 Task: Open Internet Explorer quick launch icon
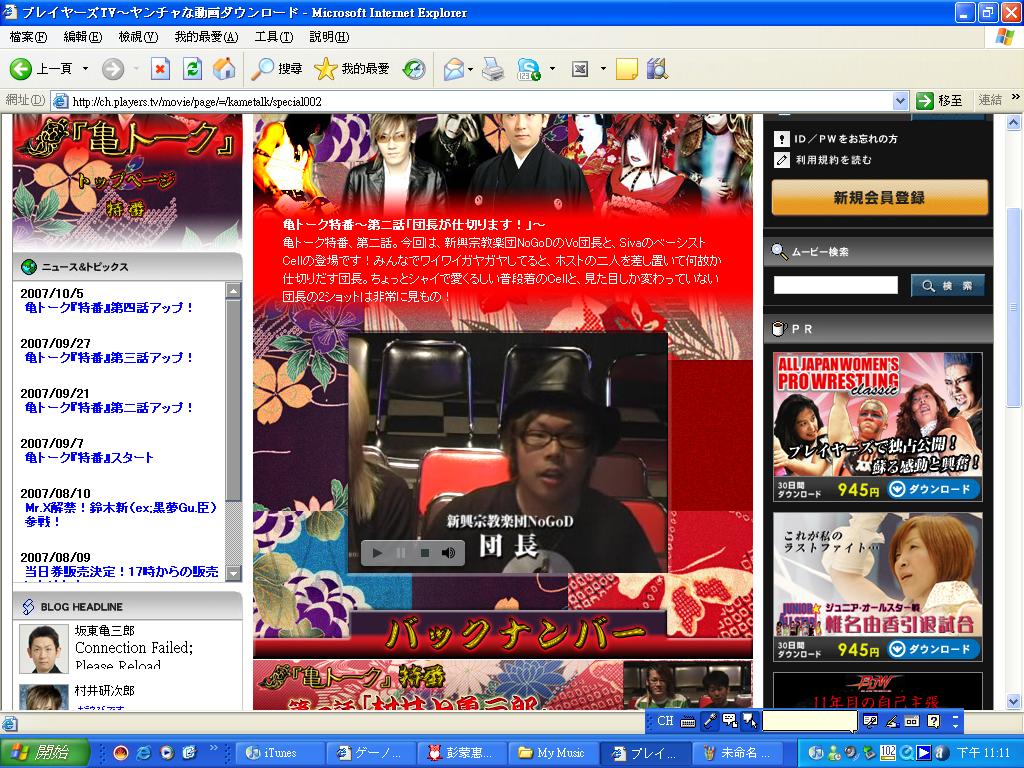tap(143, 753)
